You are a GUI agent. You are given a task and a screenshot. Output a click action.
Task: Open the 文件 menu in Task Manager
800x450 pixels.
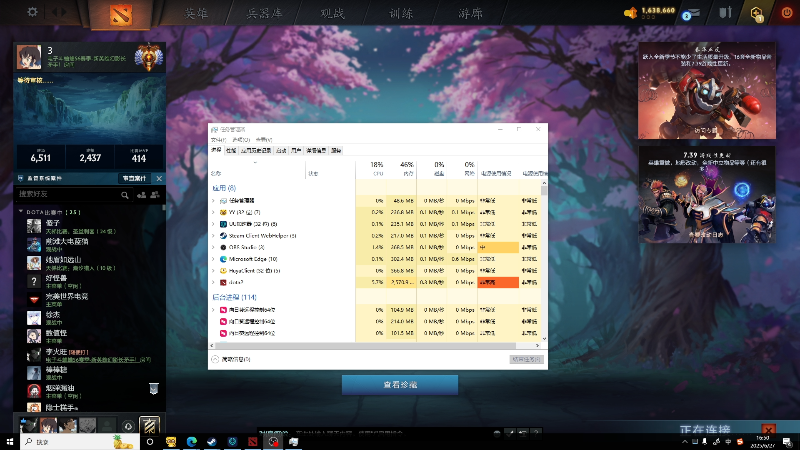218,140
